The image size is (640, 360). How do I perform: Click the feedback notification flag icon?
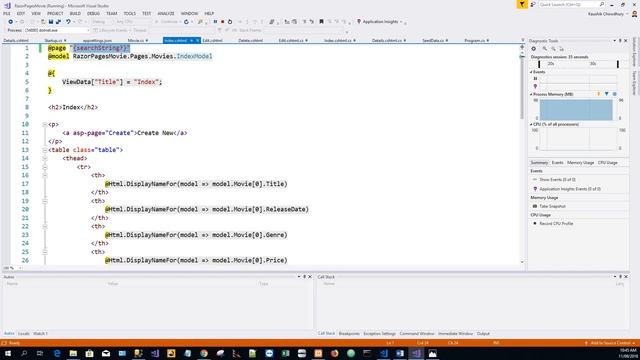coord(522,4)
